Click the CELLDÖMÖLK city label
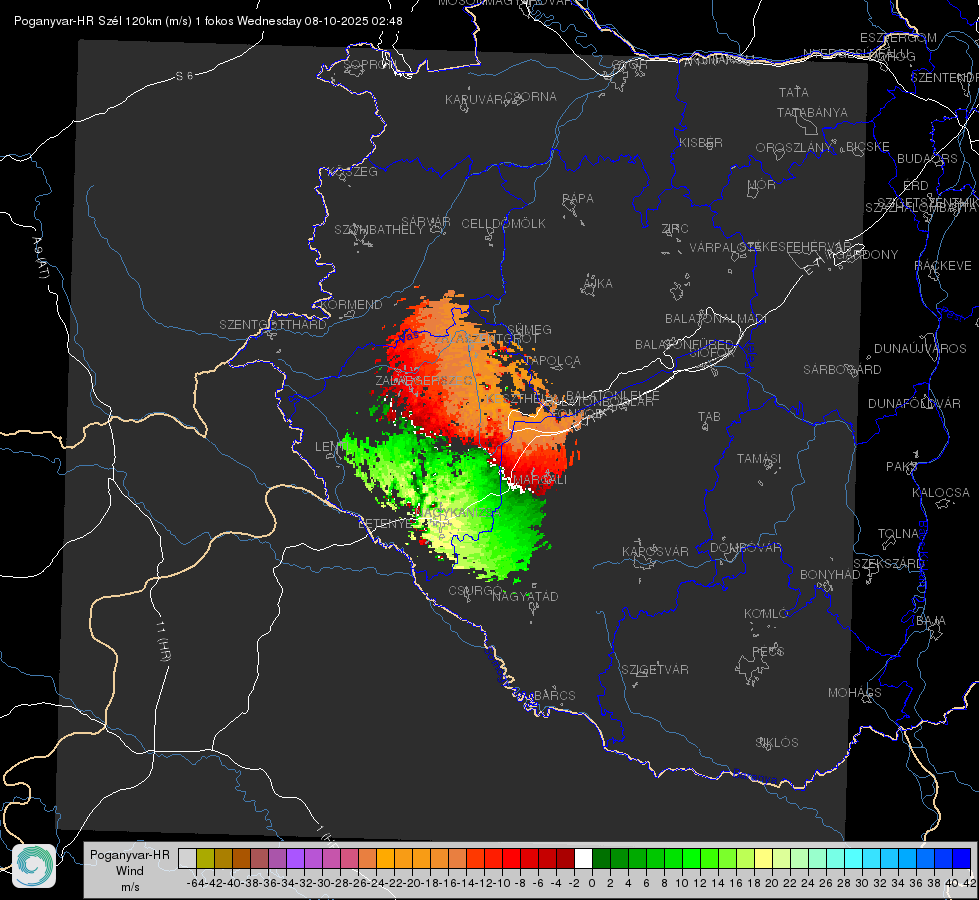 coord(503,224)
